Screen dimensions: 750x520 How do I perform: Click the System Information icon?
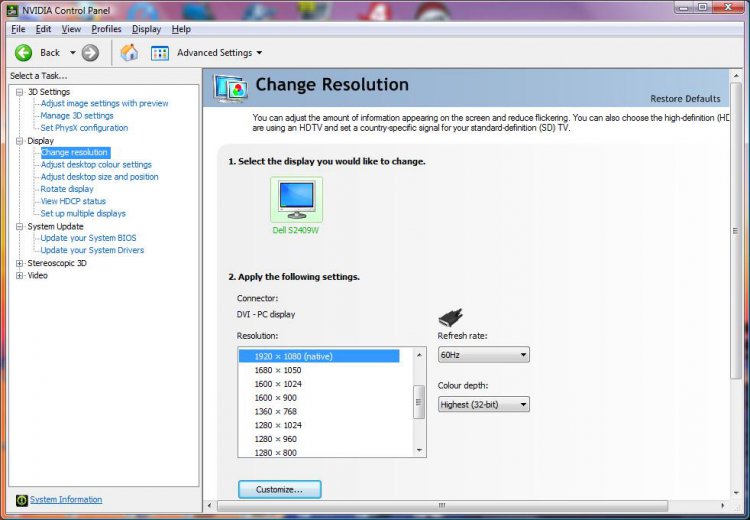coord(22,500)
